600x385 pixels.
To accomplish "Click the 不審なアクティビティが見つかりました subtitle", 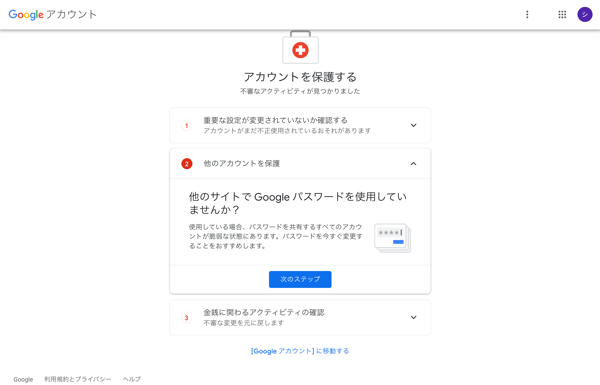I will pyautogui.click(x=300, y=91).
